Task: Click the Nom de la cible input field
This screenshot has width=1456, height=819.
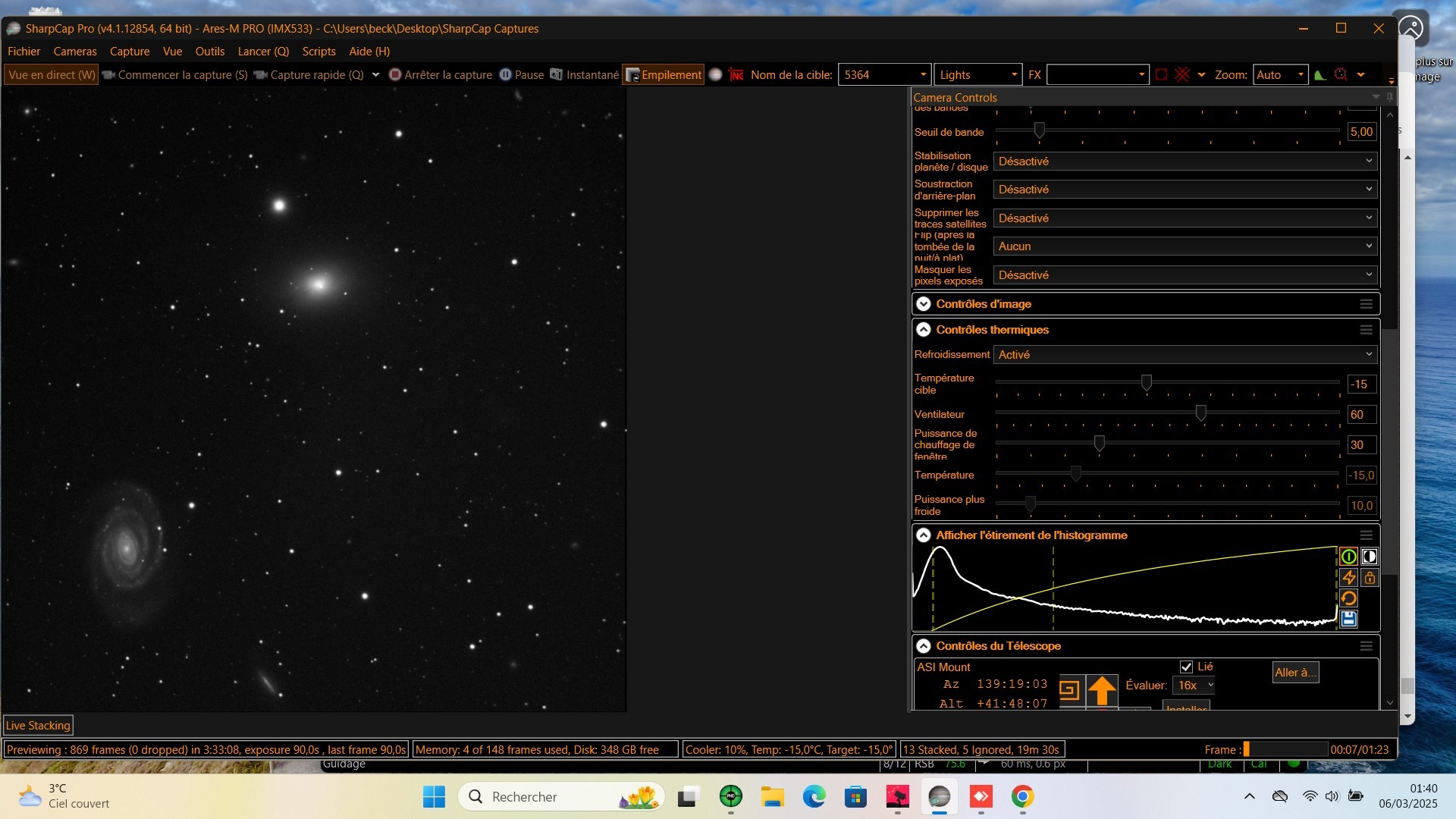Action: 884,74
